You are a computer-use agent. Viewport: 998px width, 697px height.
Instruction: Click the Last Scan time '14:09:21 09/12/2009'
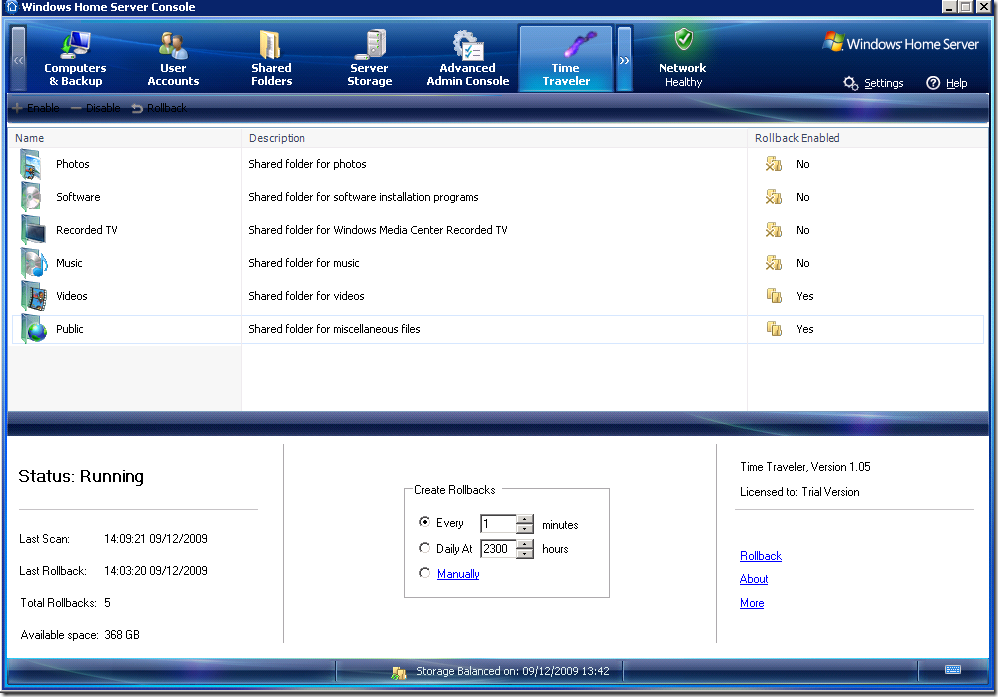(x=156, y=539)
